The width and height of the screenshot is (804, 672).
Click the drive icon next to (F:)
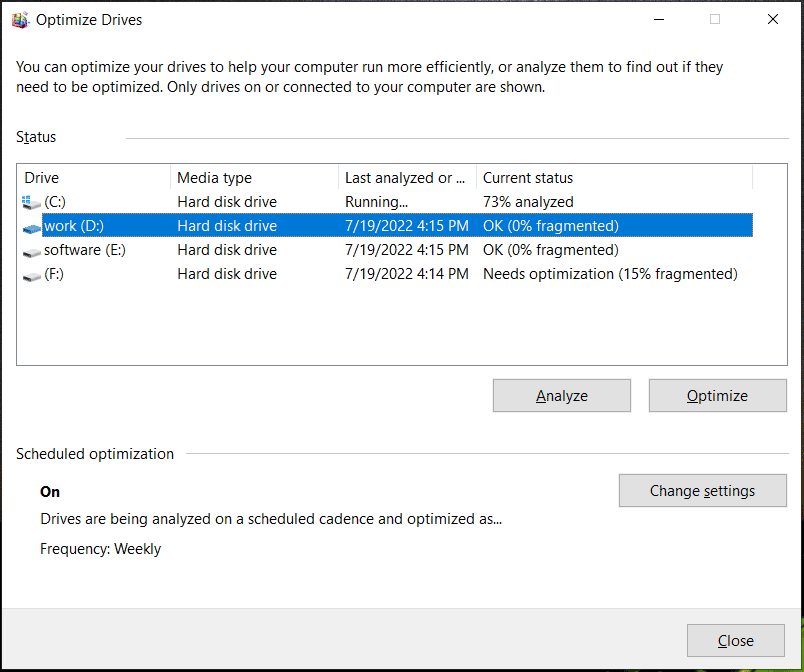point(31,273)
